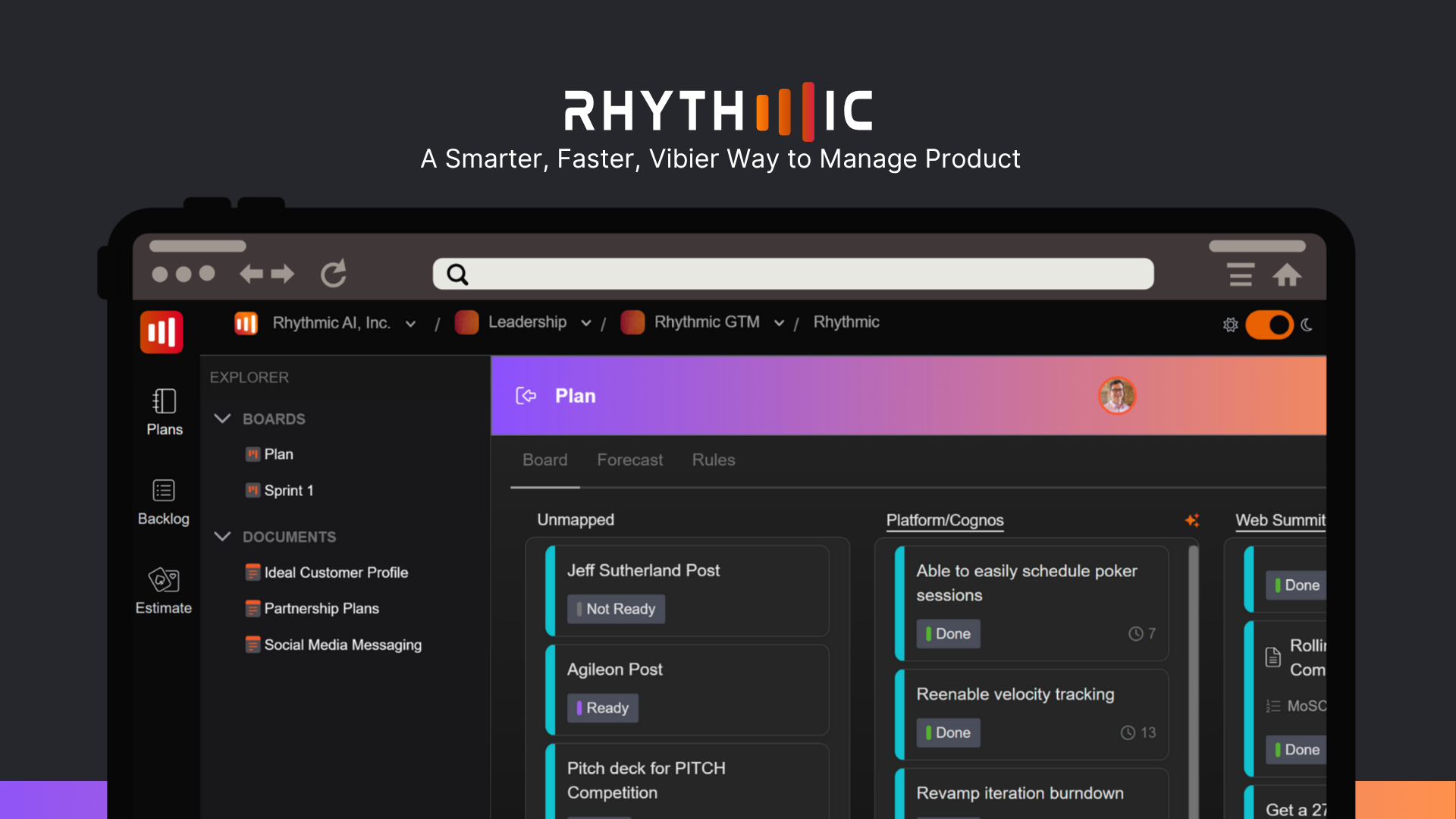Image resolution: width=1456 pixels, height=819 pixels.
Task: Open the Rhythmic GTM dropdown
Action: point(779,322)
